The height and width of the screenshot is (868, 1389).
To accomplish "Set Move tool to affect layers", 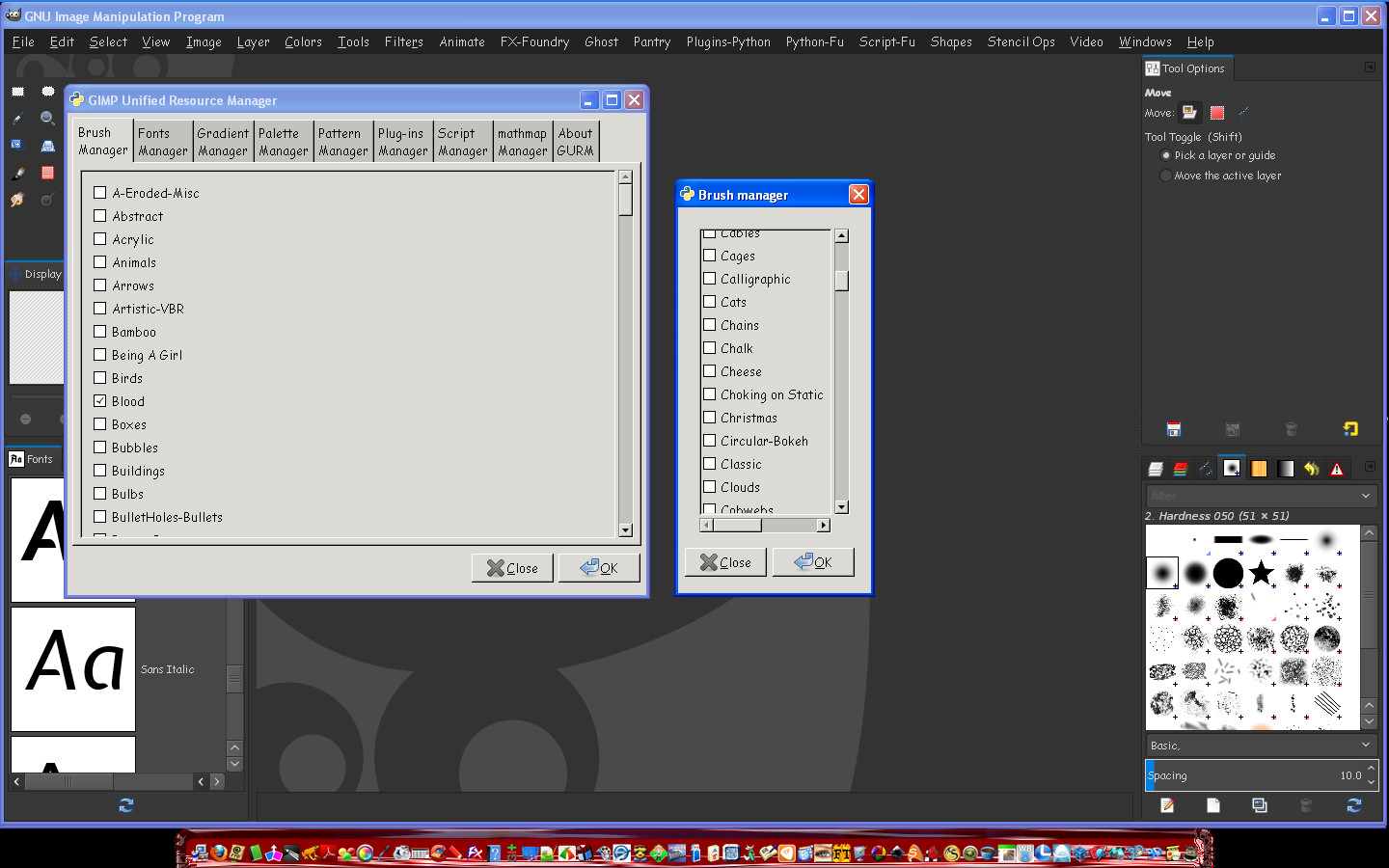I will coord(1189,113).
